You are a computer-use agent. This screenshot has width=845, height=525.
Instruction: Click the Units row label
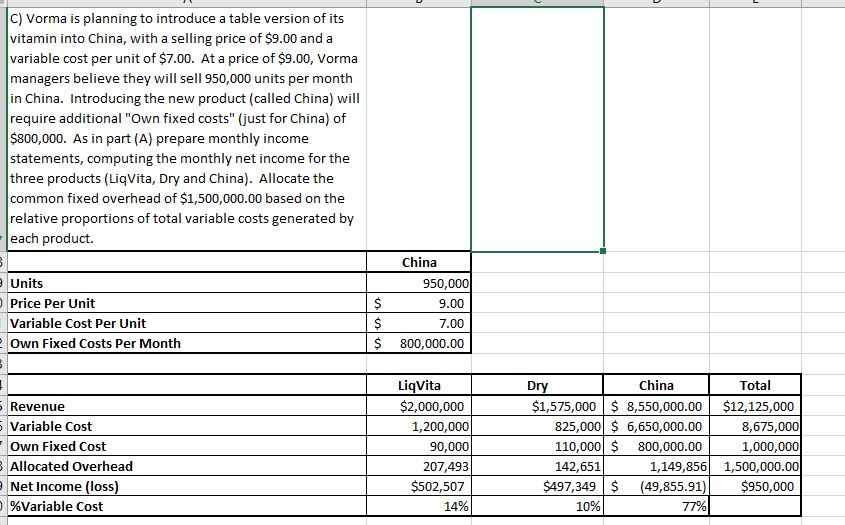186,283
